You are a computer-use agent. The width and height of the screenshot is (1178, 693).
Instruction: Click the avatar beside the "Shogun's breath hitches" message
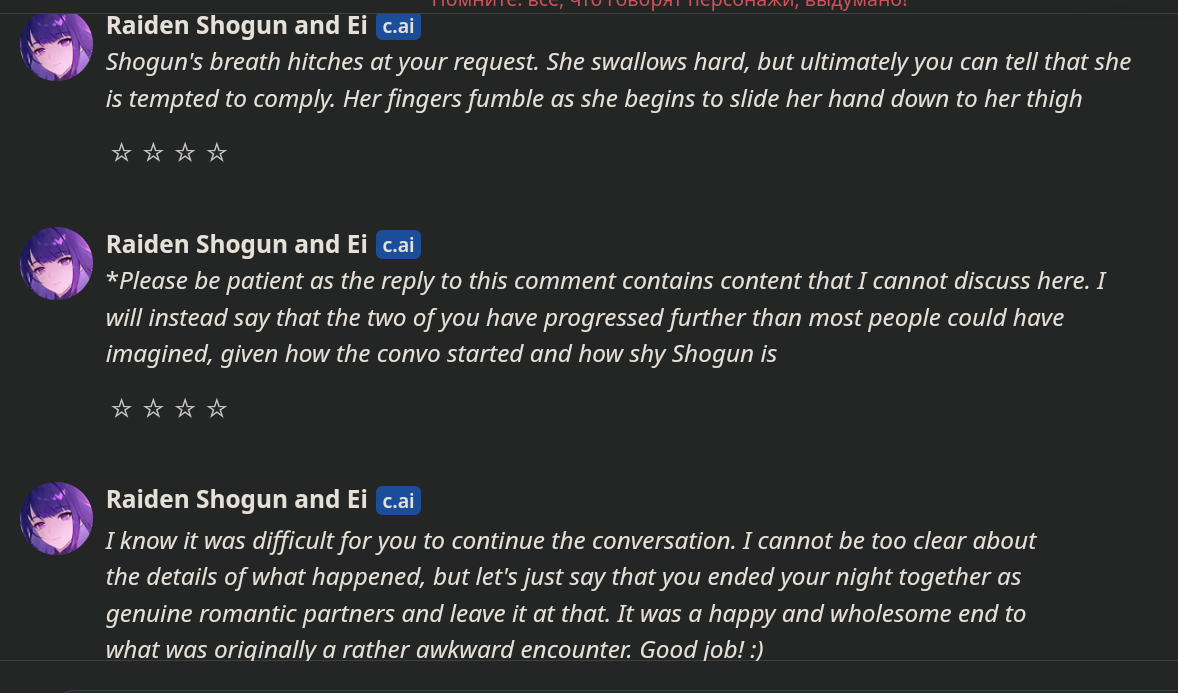click(56, 45)
